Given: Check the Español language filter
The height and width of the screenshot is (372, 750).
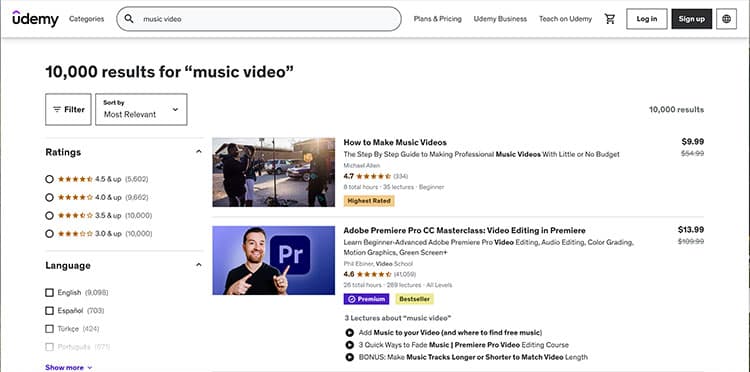Looking at the screenshot, I should tap(49, 311).
